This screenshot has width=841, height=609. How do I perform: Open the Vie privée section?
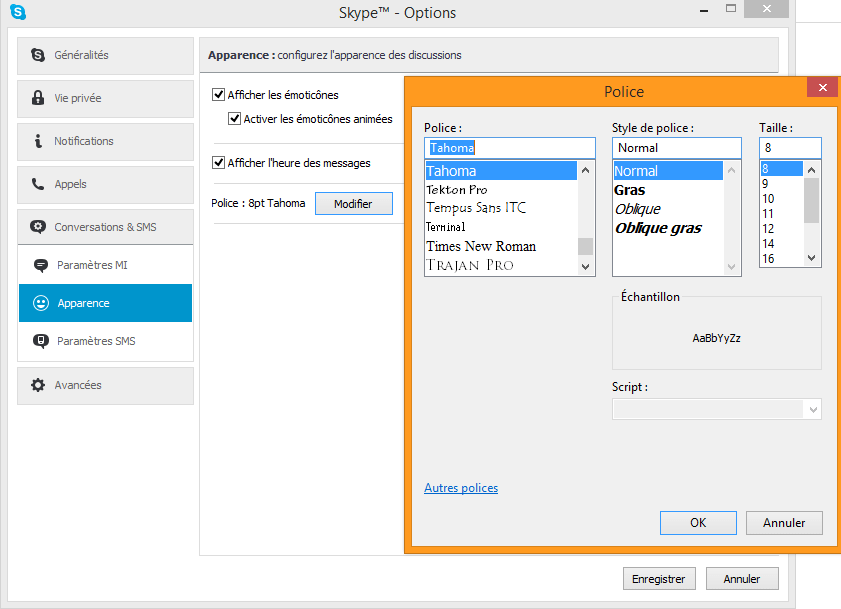[x=105, y=98]
